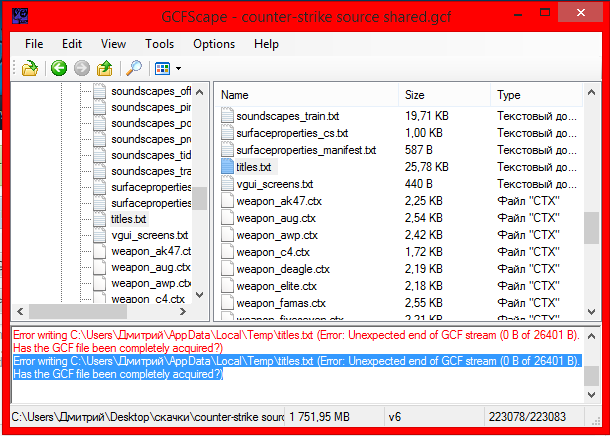Select weapon_c4.ctx in file list

click(273, 252)
